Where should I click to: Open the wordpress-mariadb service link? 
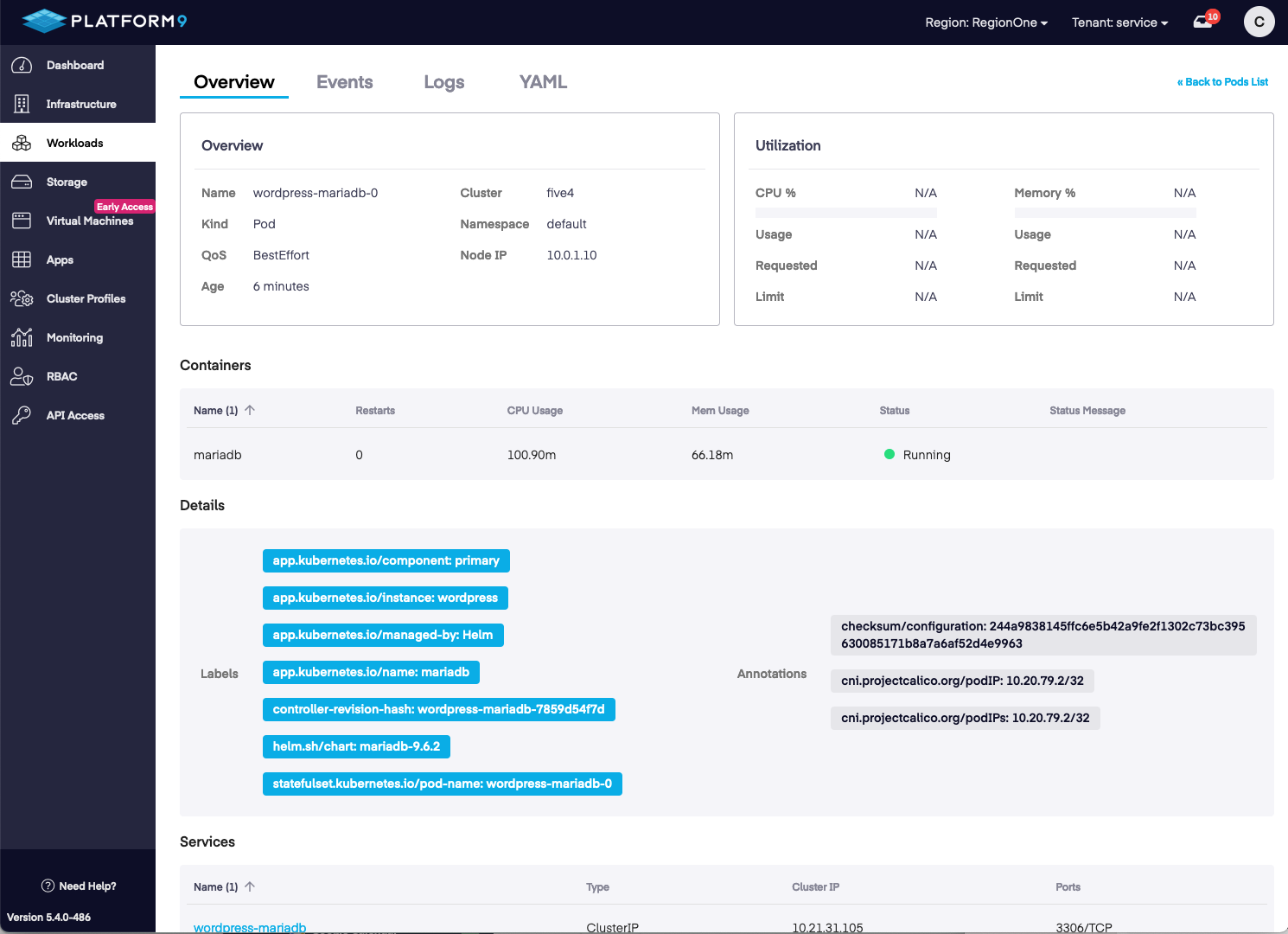click(x=250, y=927)
